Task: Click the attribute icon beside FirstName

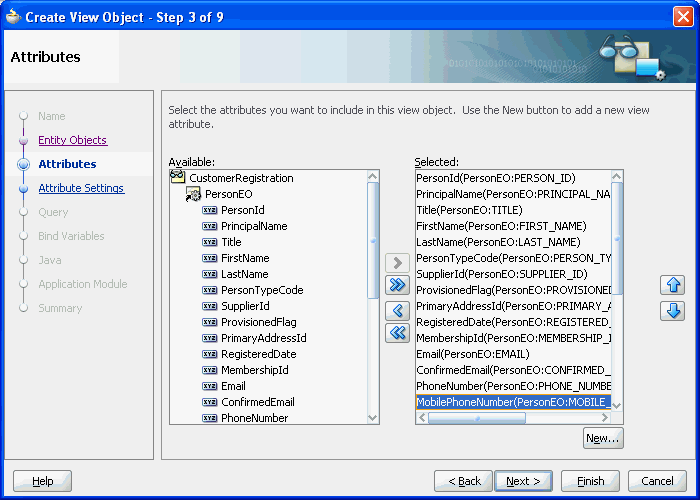Action: pyautogui.click(x=209, y=258)
